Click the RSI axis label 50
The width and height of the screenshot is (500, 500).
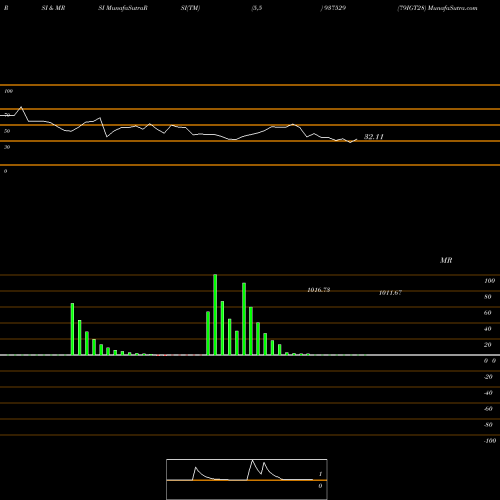click(7, 131)
